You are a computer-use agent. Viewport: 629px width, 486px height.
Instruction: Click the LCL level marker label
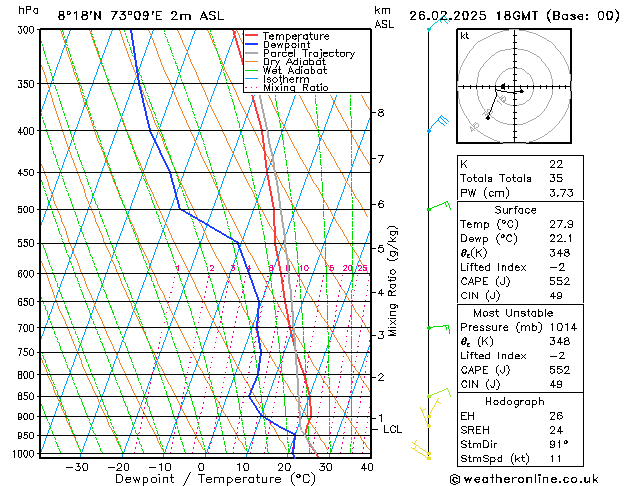[392, 429]
